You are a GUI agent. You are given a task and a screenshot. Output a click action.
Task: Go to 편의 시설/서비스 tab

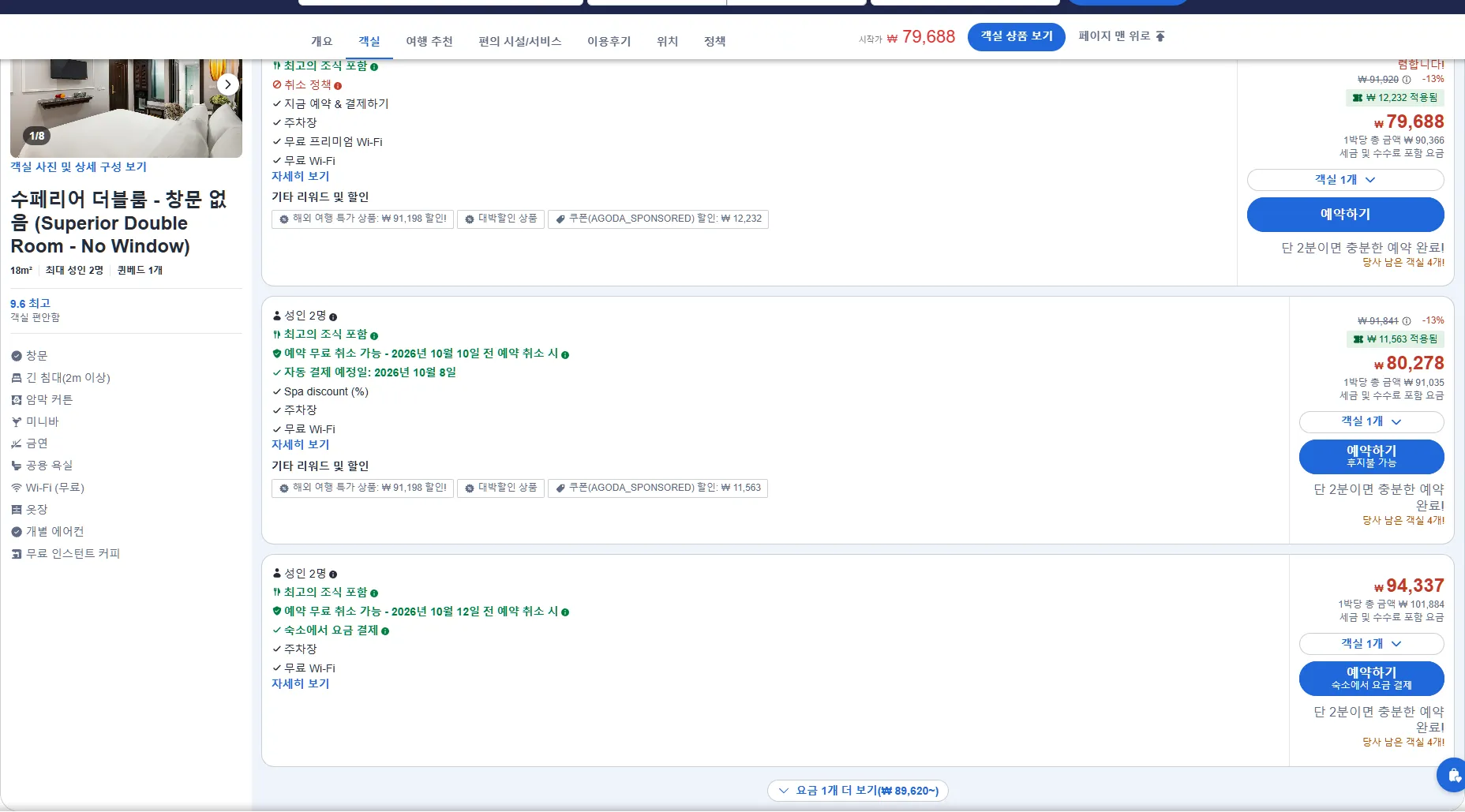520,41
